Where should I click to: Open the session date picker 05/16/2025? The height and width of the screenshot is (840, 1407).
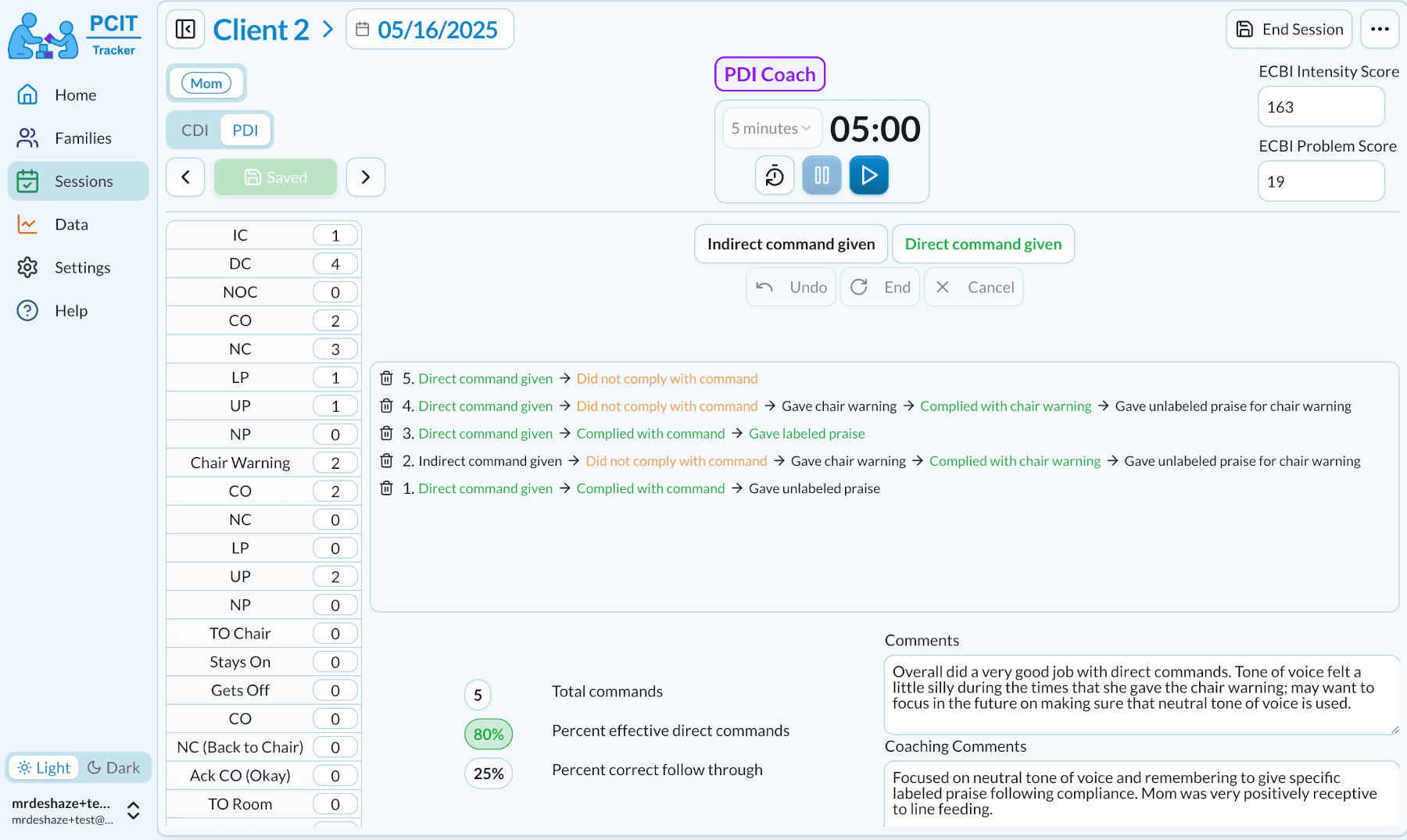coord(429,30)
